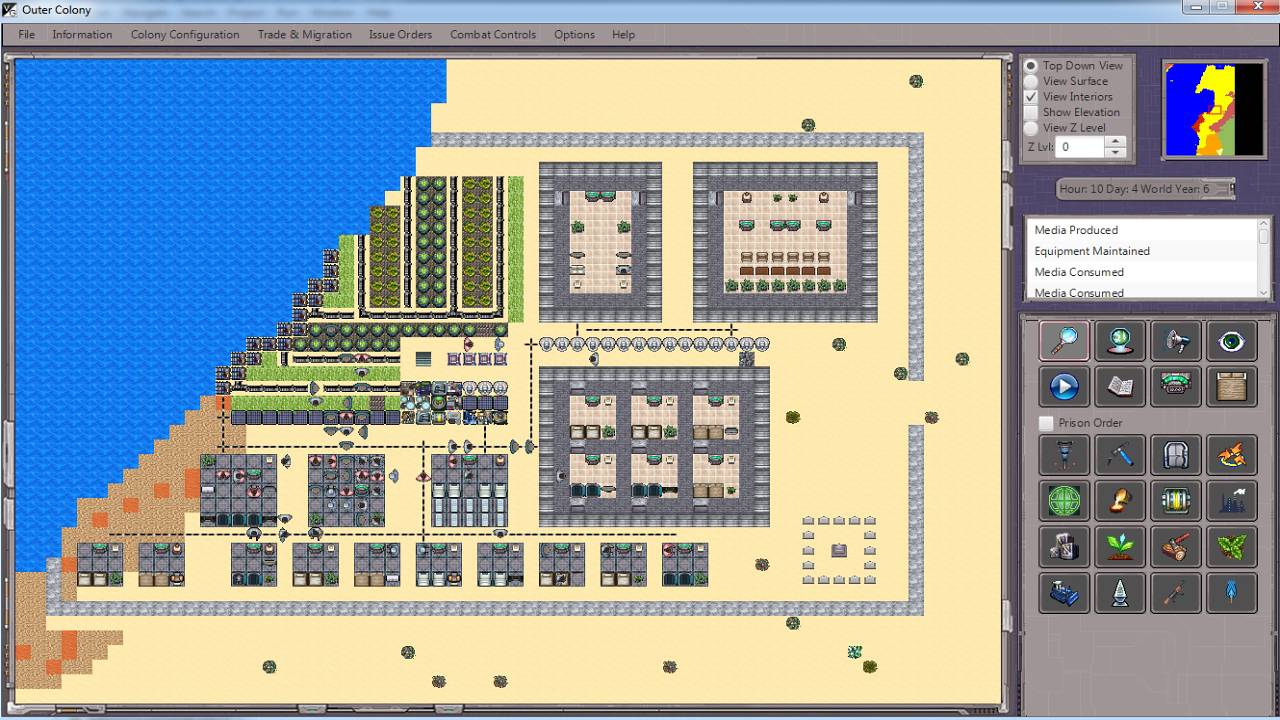Click the green eye icon
Image resolution: width=1280 pixels, height=720 pixels.
(x=1231, y=340)
